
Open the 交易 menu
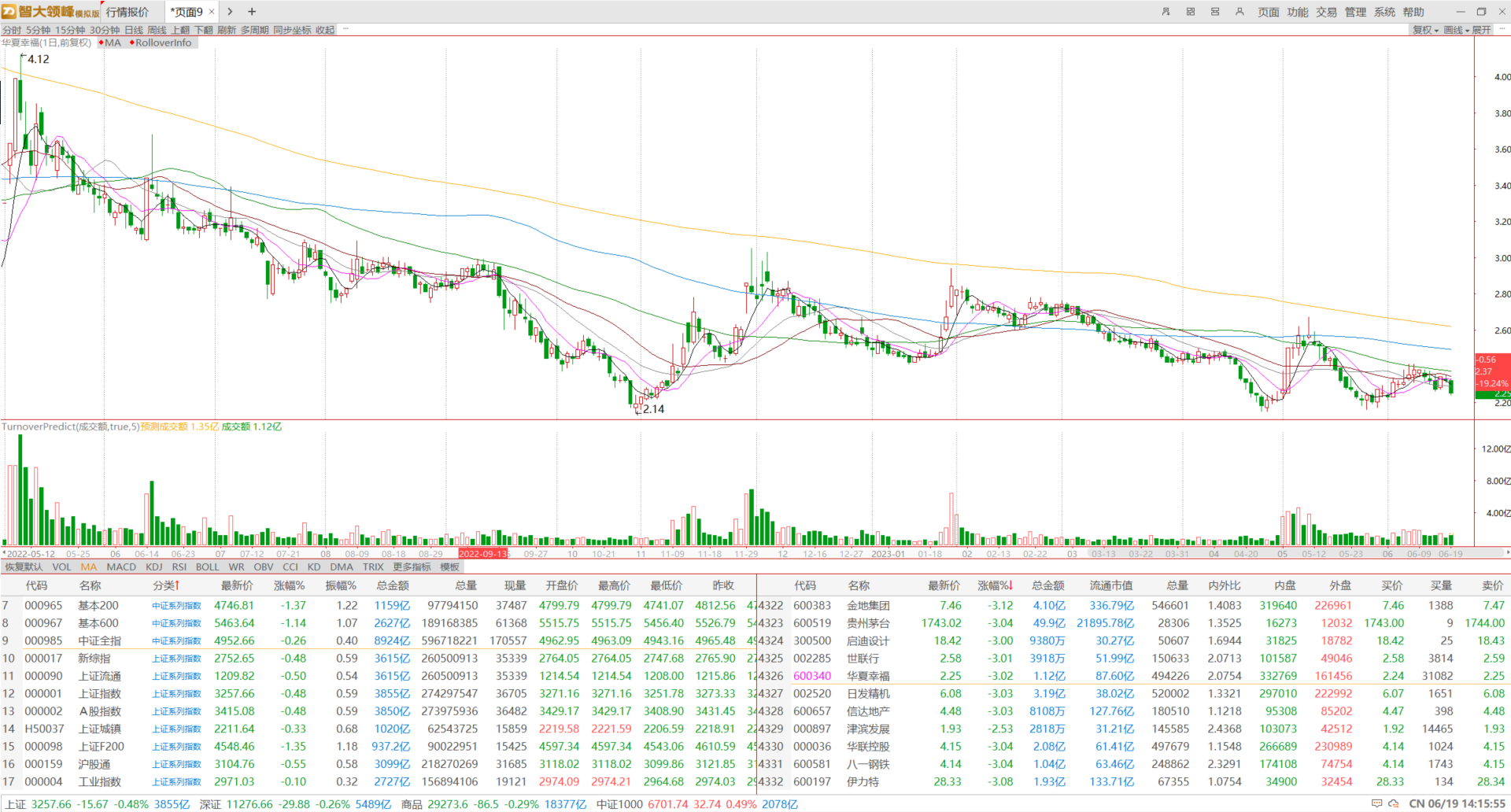pyautogui.click(x=1327, y=12)
